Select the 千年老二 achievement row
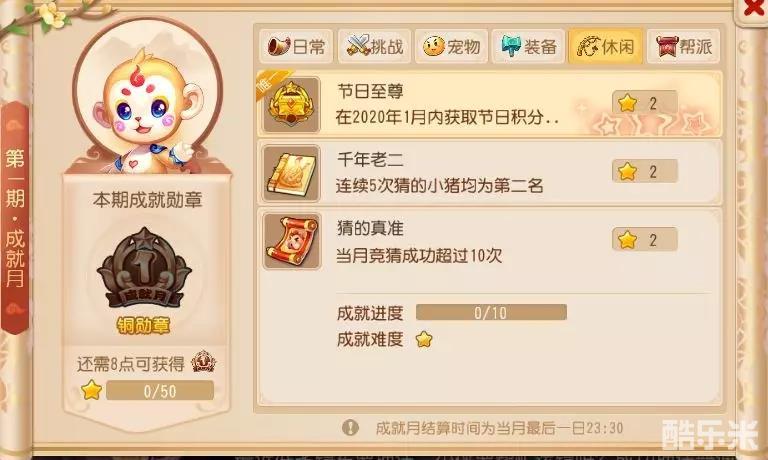 [489, 173]
